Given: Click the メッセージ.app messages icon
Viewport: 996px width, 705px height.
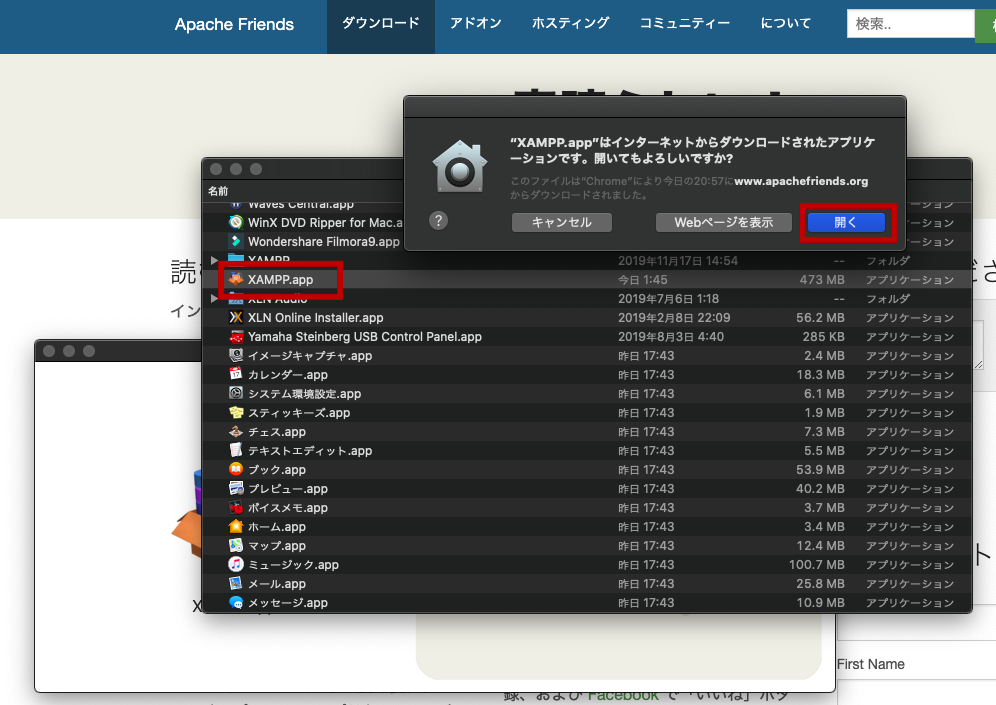Looking at the screenshot, I should pyautogui.click(x=236, y=602).
